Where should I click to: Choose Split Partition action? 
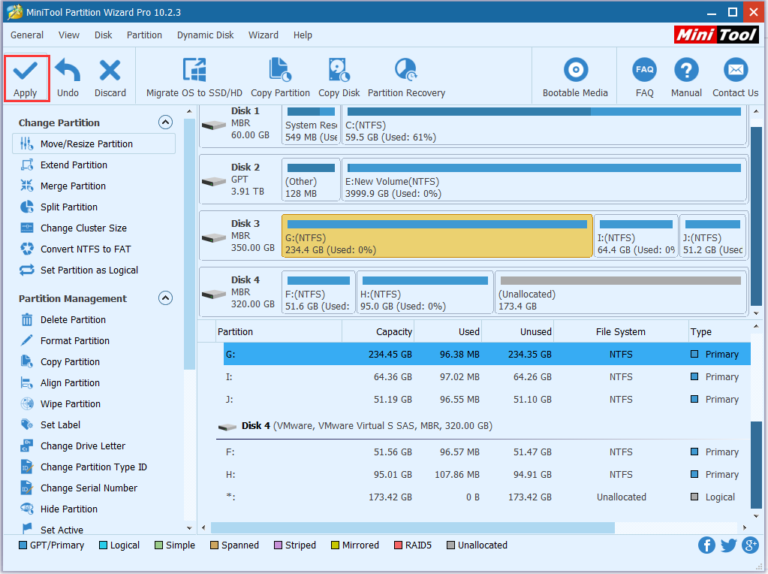point(69,207)
